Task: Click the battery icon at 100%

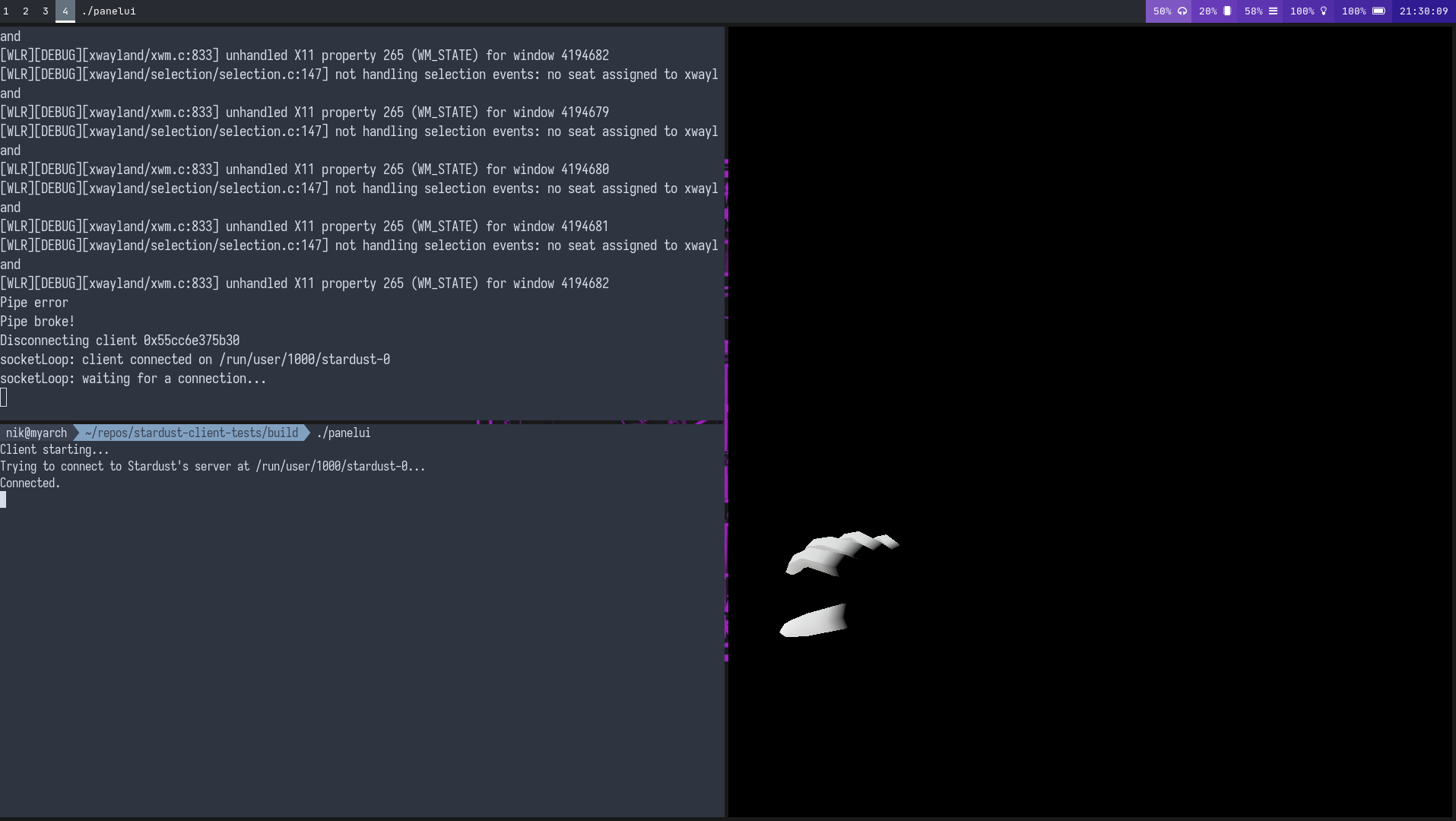Action: pos(1378,11)
